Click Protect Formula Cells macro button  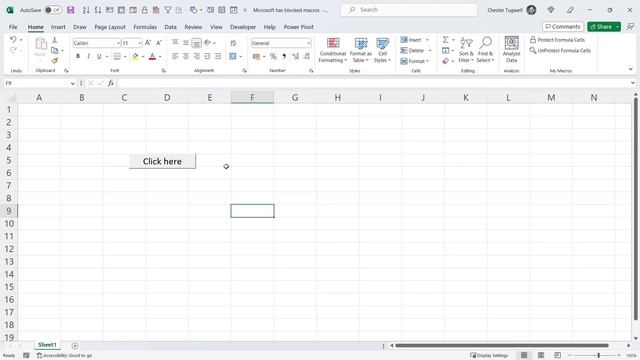(557, 40)
